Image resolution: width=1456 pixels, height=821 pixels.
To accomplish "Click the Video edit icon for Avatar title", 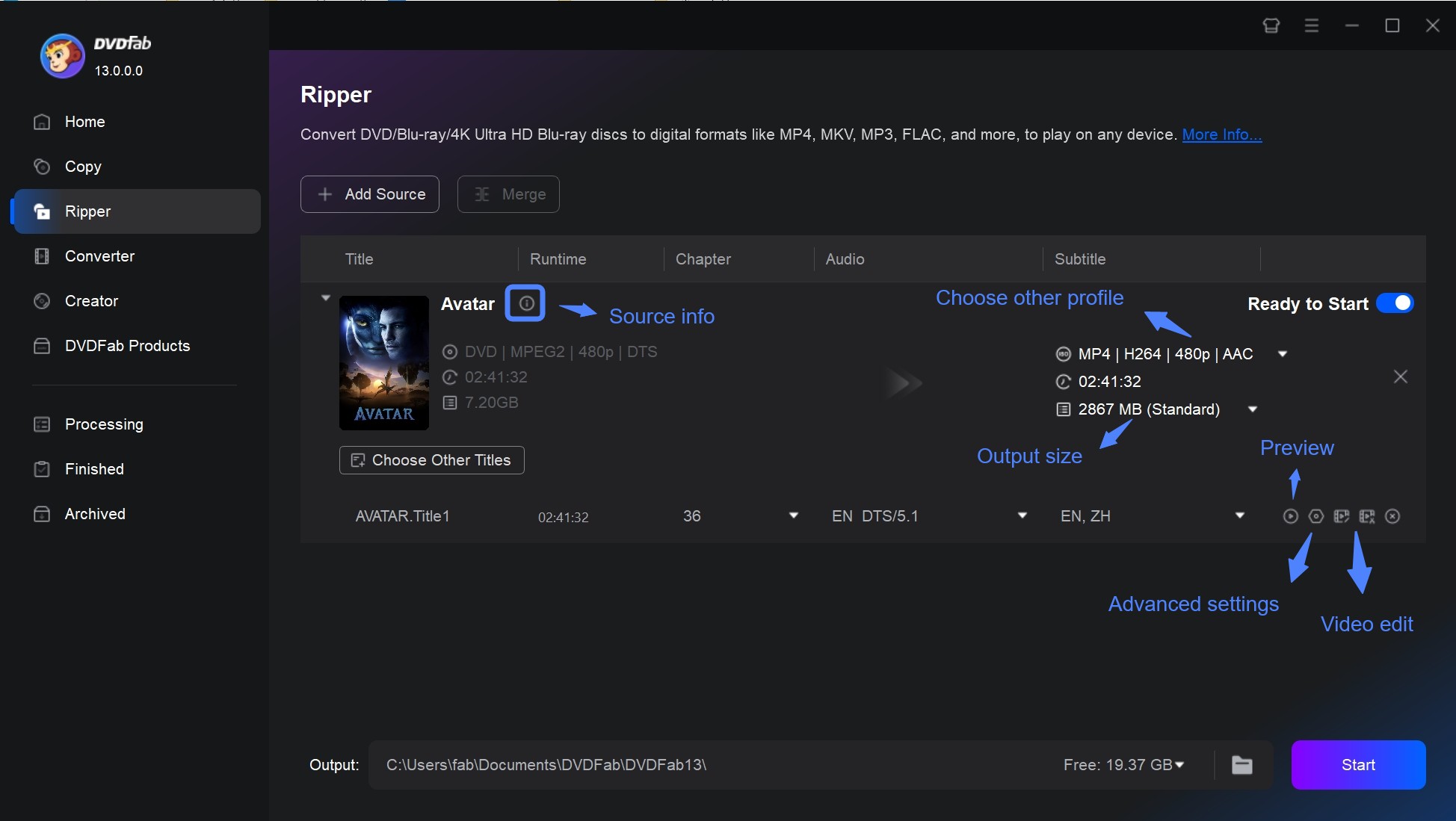I will pyautogui.click(x=1340, y=516).
